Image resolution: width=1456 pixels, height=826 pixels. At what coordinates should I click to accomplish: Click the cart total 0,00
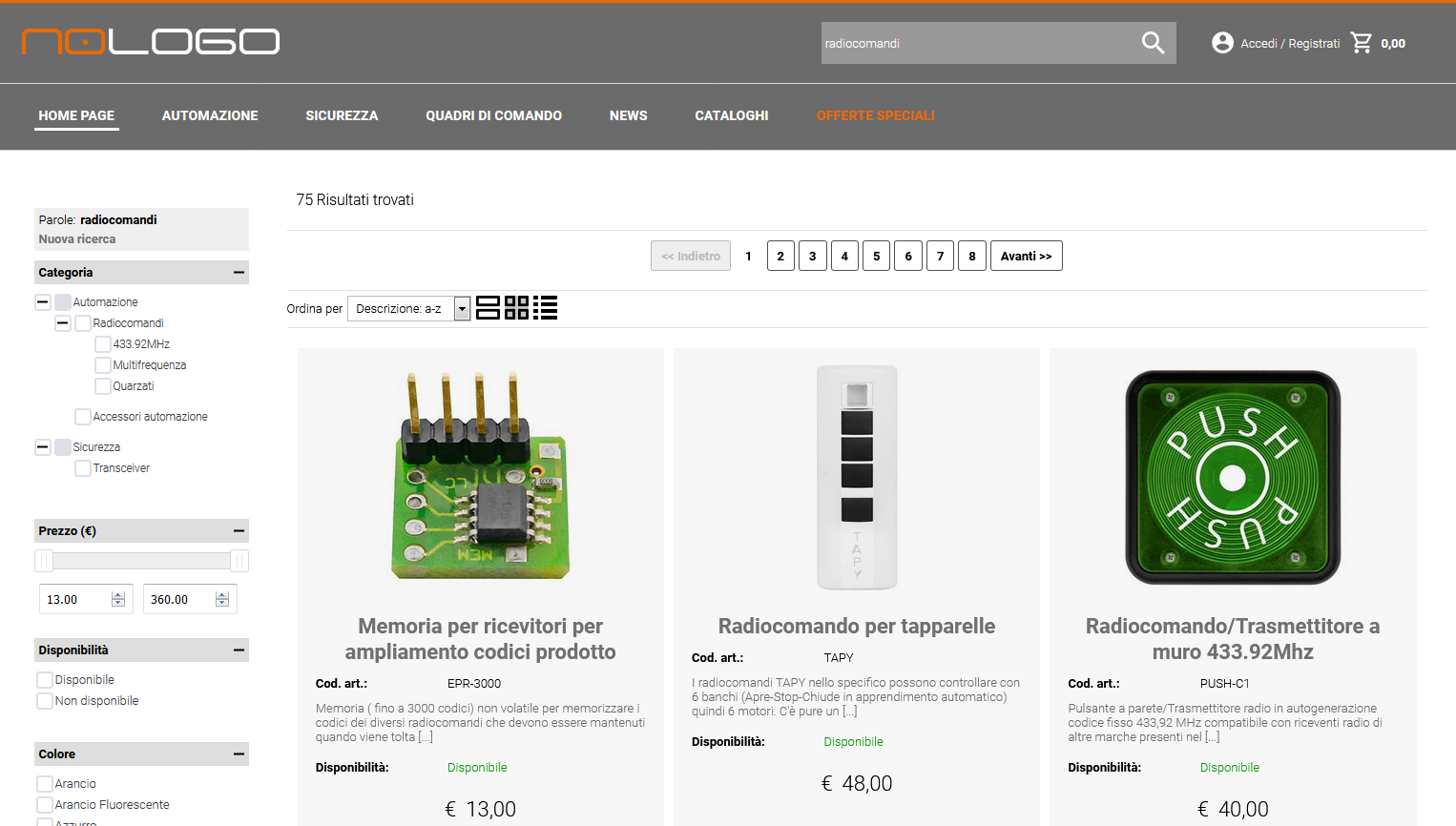click(1393, 43)
